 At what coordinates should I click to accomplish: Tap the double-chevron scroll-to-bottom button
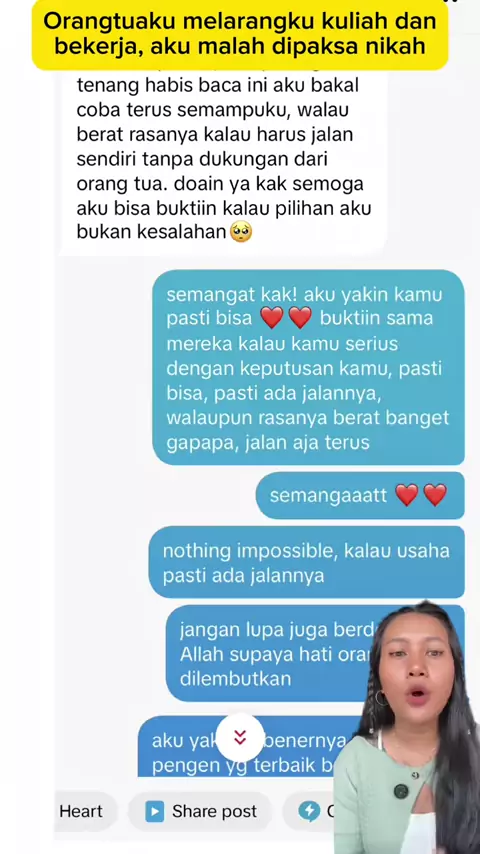240,737
